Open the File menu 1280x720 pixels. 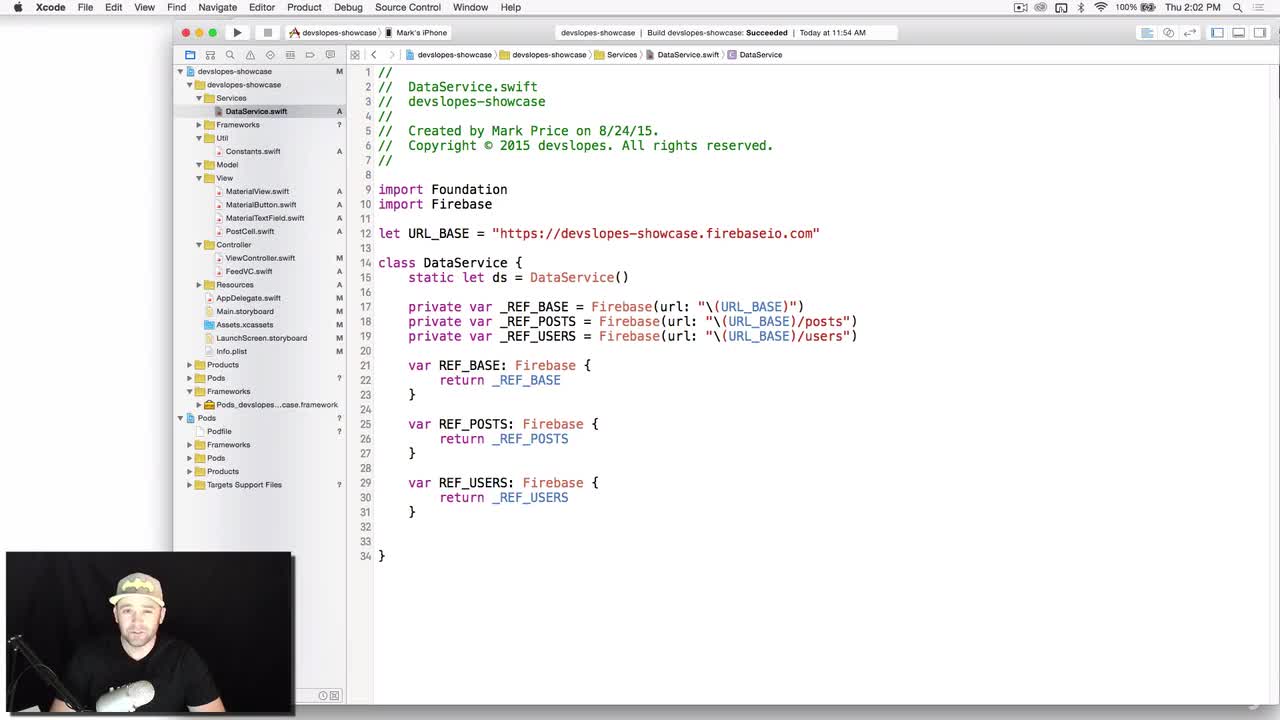click(x=85, y=7)
